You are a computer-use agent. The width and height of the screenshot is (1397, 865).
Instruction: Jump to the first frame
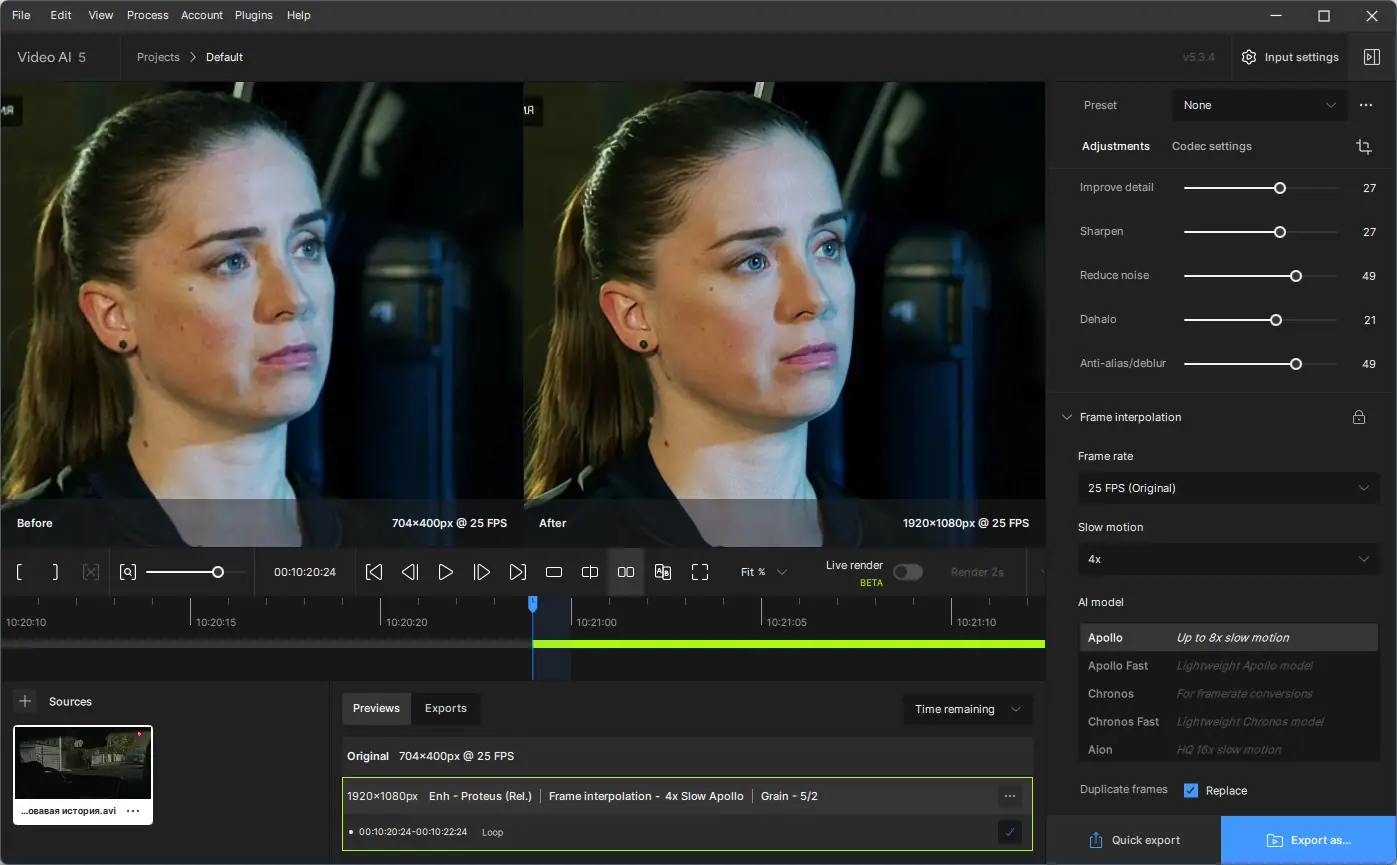tap(374, 572)
